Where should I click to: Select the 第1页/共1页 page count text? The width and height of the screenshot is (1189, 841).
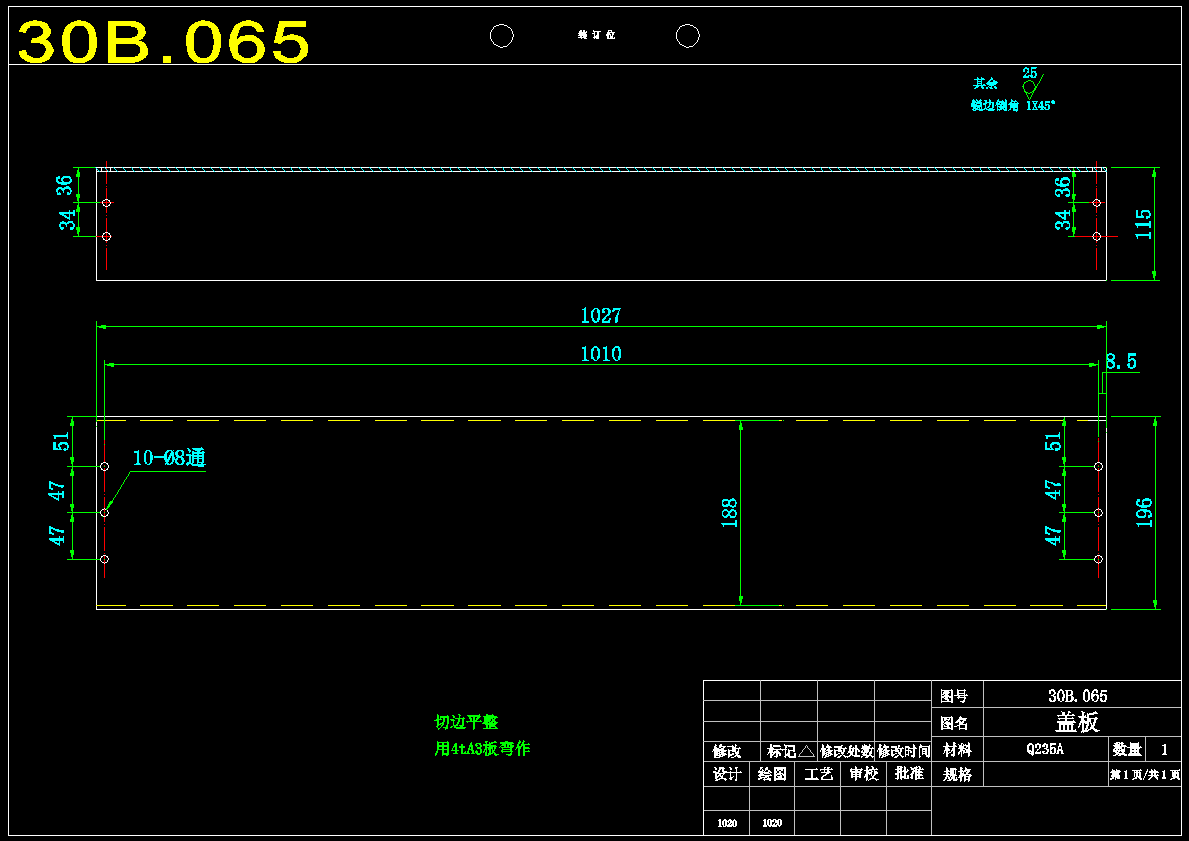click(1145, 775)
